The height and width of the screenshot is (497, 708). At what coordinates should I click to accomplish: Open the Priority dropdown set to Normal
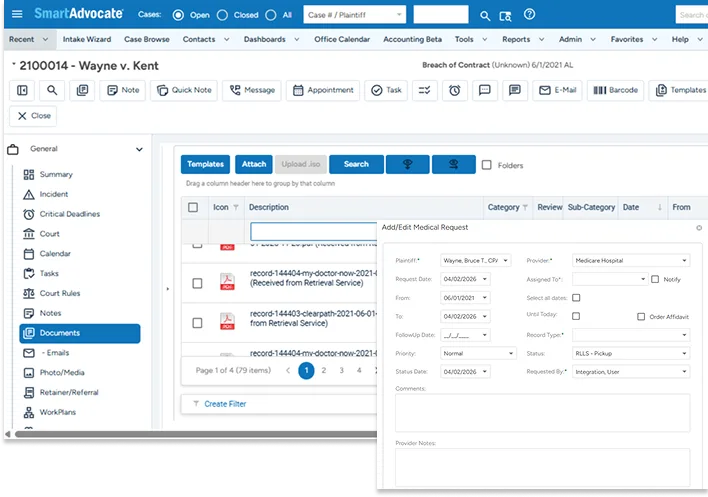478,353
